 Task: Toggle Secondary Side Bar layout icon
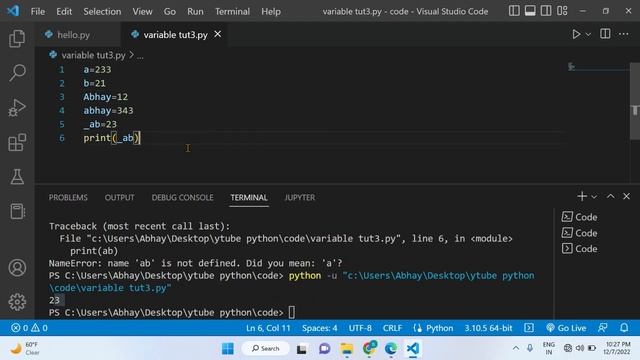[x=546, y=11]
